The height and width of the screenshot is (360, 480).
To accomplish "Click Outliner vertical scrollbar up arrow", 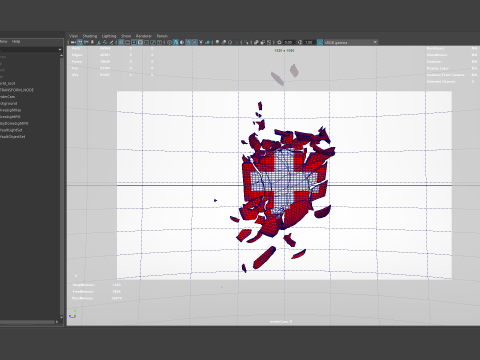I will [61, 55].
